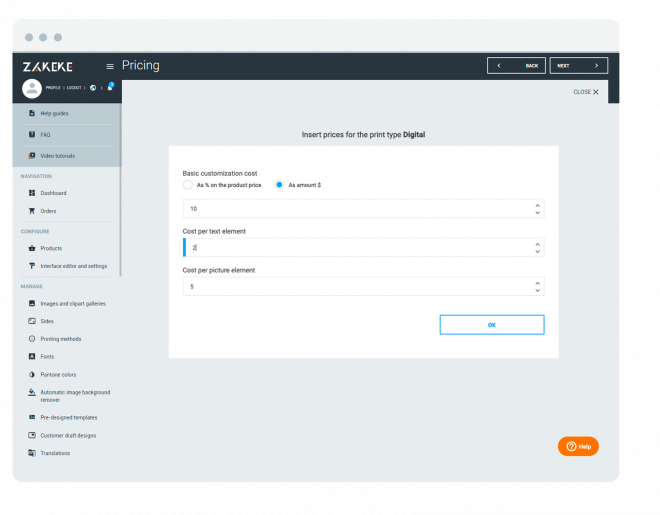Screen dimensions: 660x515
Task: Click the BACK button
Action: pos(516,66)
